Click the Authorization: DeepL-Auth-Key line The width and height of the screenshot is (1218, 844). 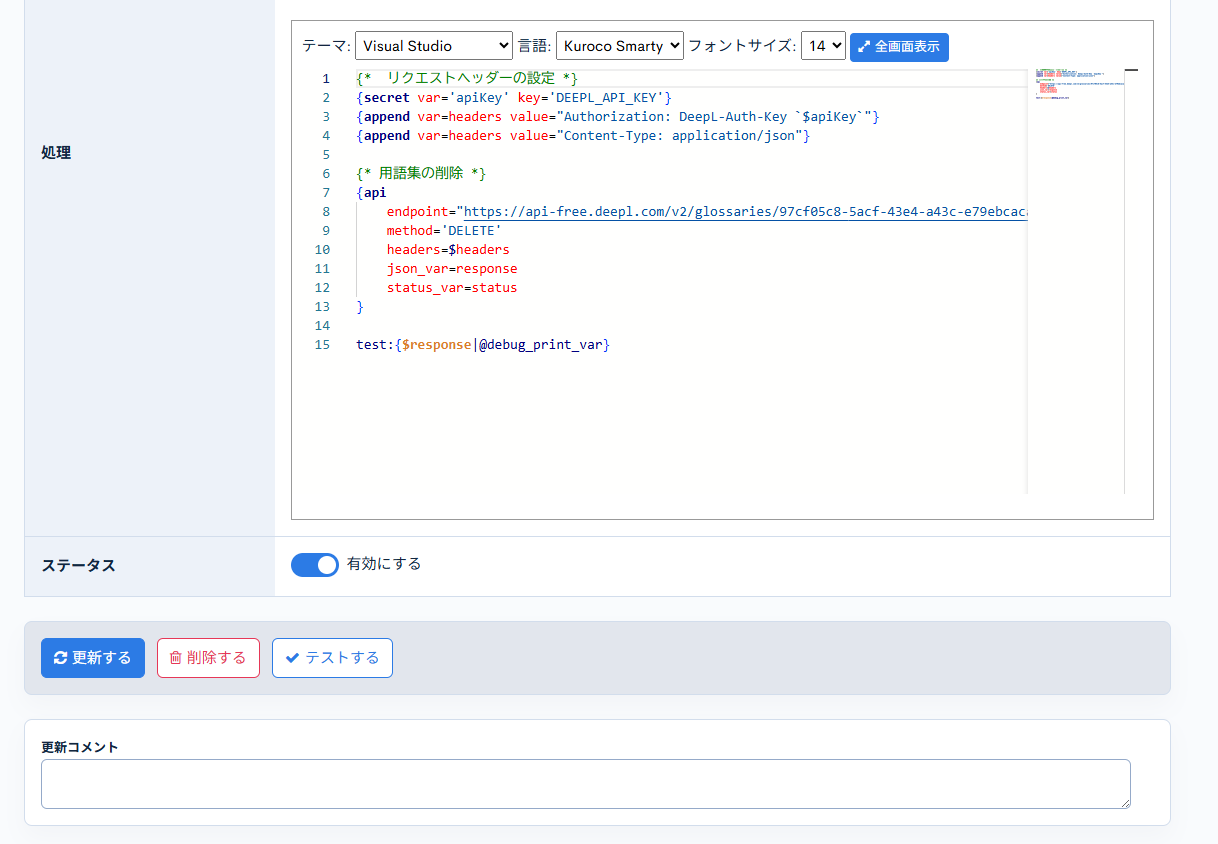[618, 117]
